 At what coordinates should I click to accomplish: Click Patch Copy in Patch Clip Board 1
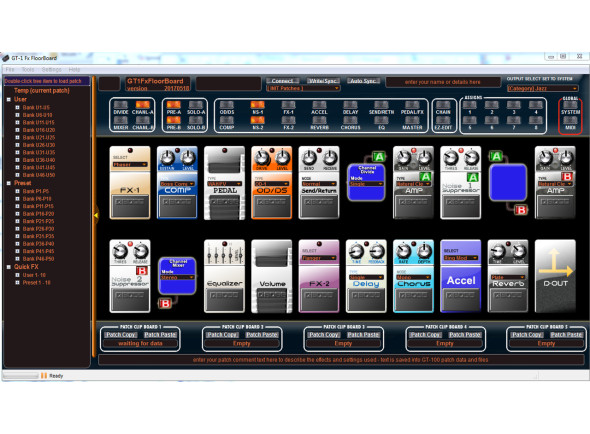(121, 335)
